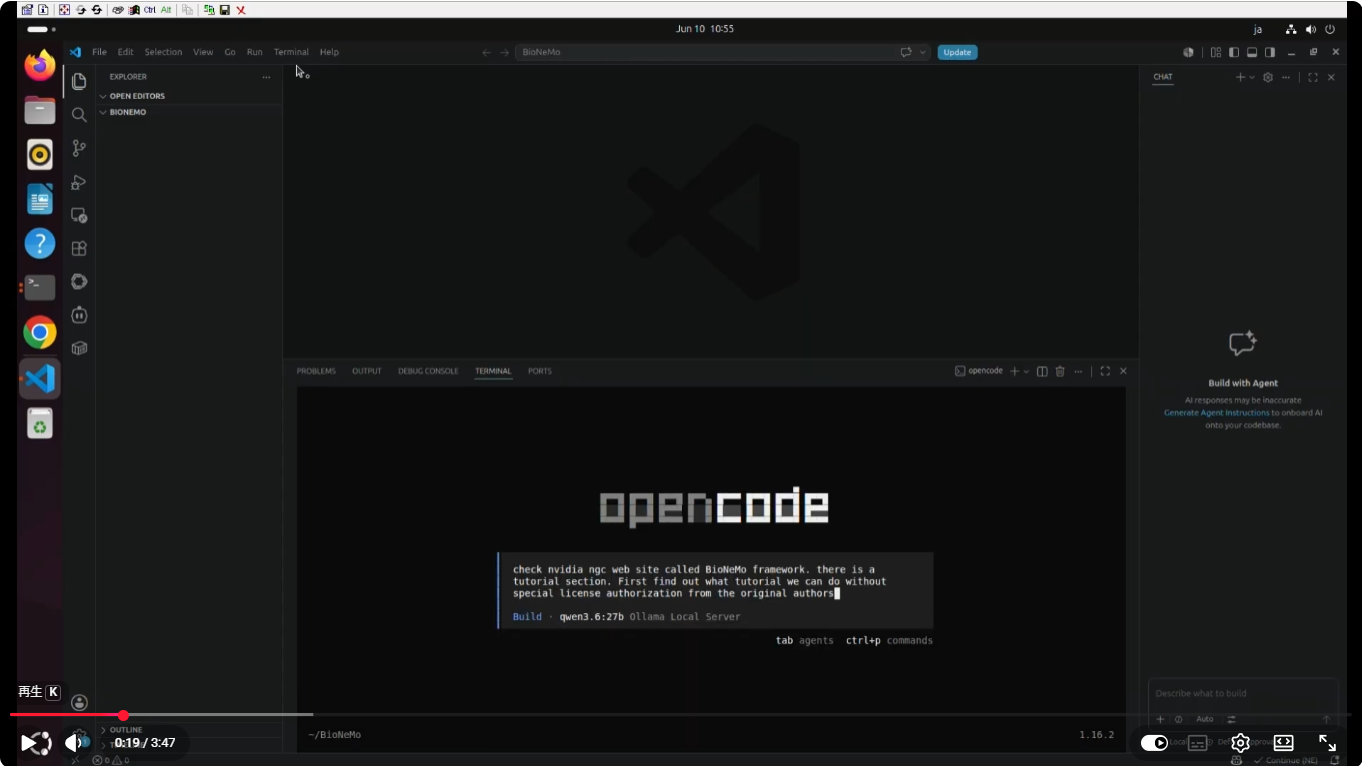
Task: Open Firefox from the Ubuntu dock
Action: point(40,66)
